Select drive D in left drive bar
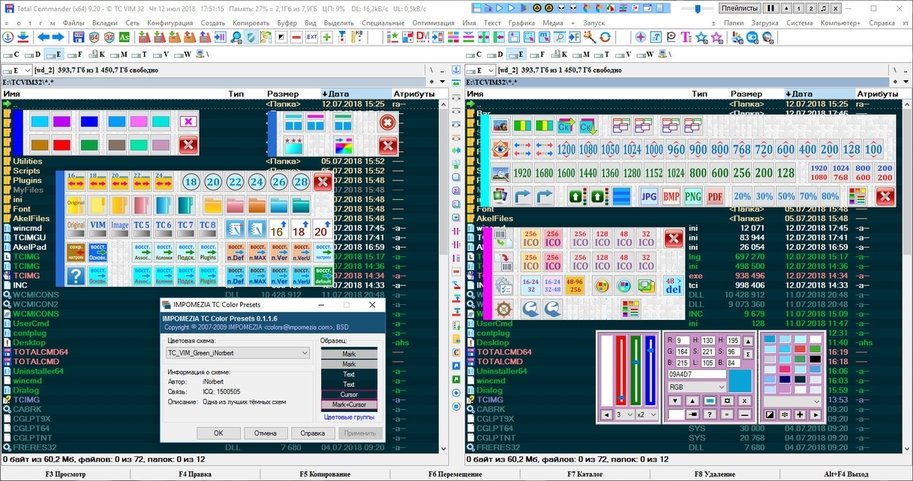Viewport: 913px width, 481px height. click(33, 54)
